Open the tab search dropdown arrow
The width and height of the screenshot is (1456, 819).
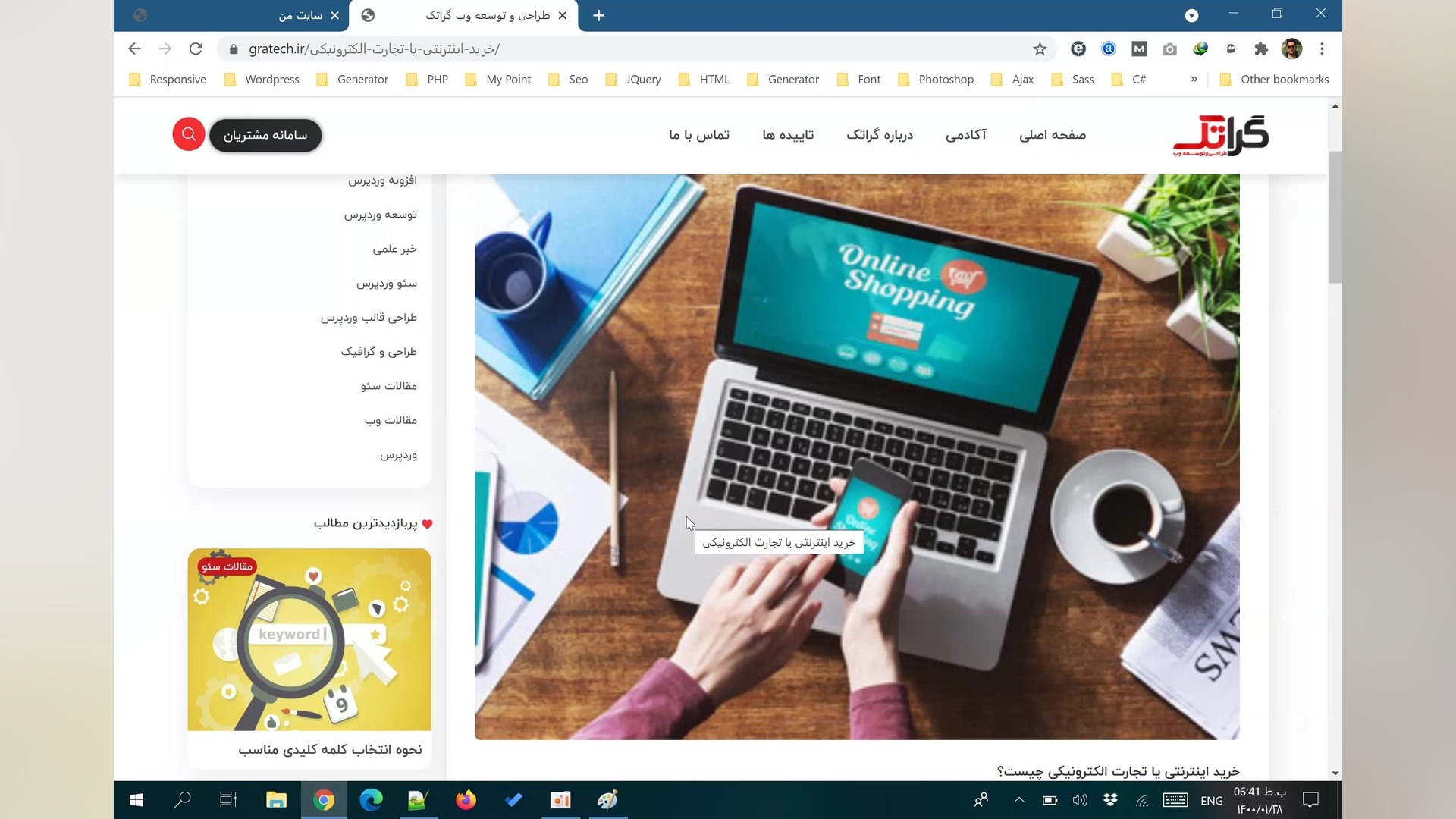click(1191, 15)
